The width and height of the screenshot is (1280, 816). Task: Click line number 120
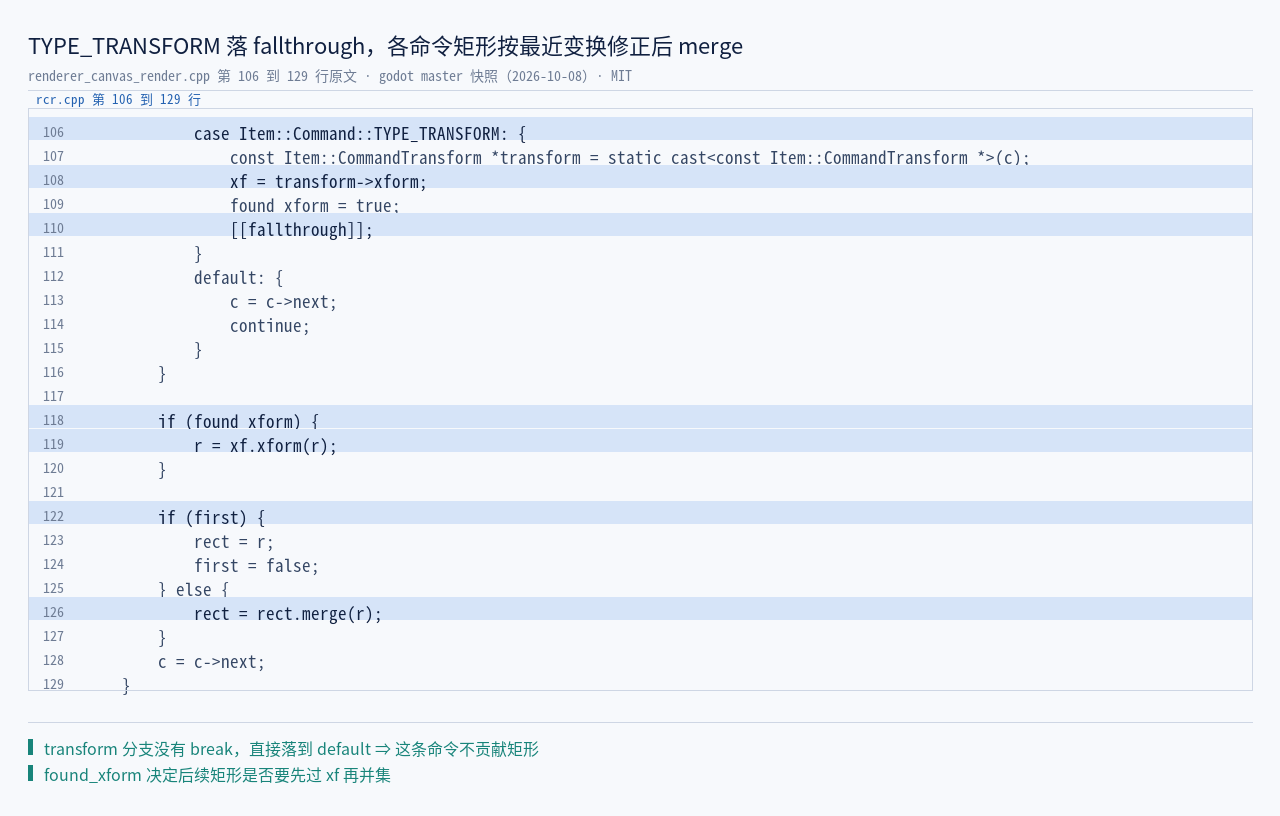coord(53,469)
